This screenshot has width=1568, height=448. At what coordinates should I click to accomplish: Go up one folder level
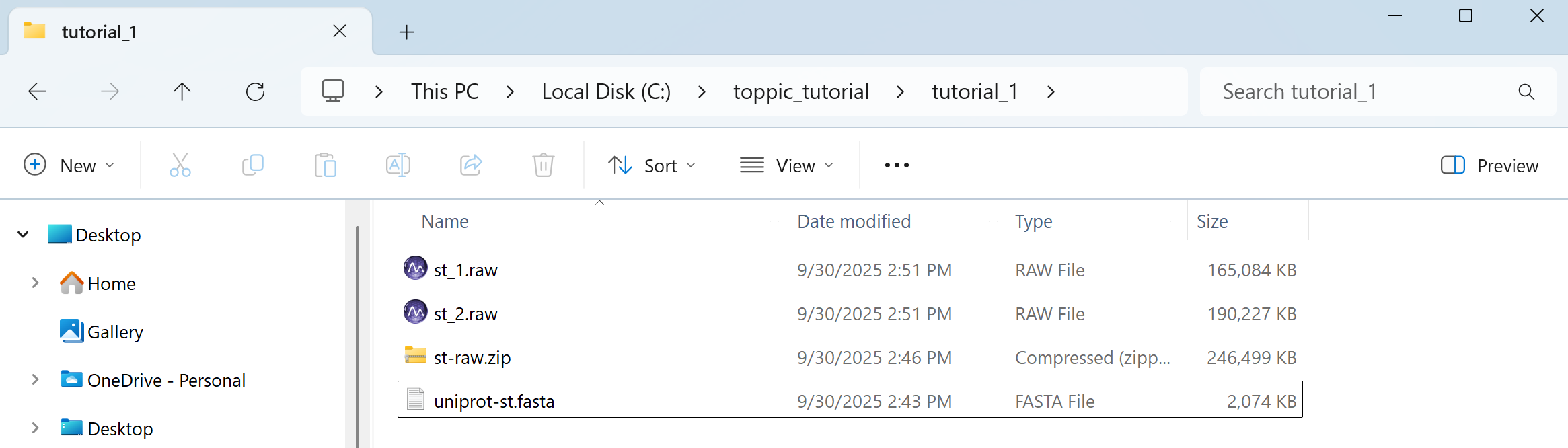point(182,91)
